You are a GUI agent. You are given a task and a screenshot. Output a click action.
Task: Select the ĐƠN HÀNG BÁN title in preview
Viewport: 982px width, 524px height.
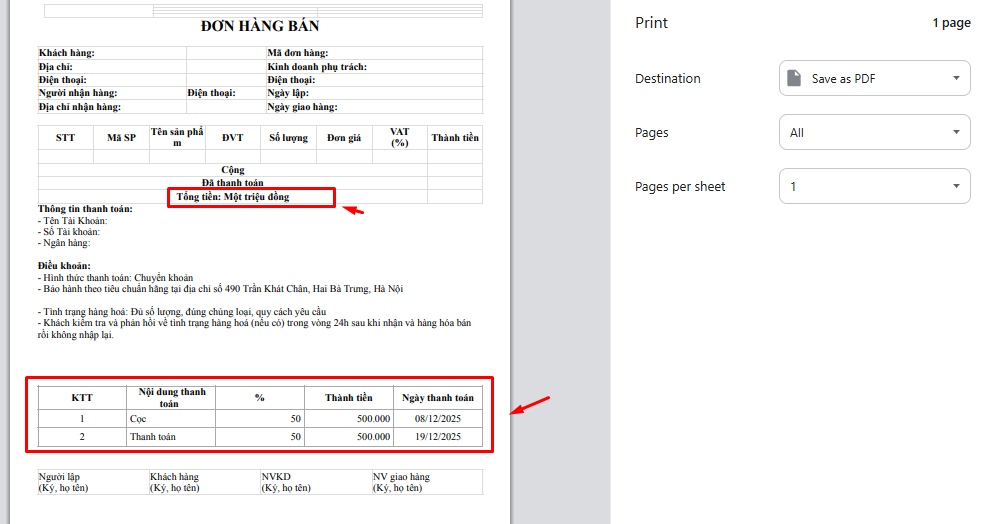click(x=260, y=26)
